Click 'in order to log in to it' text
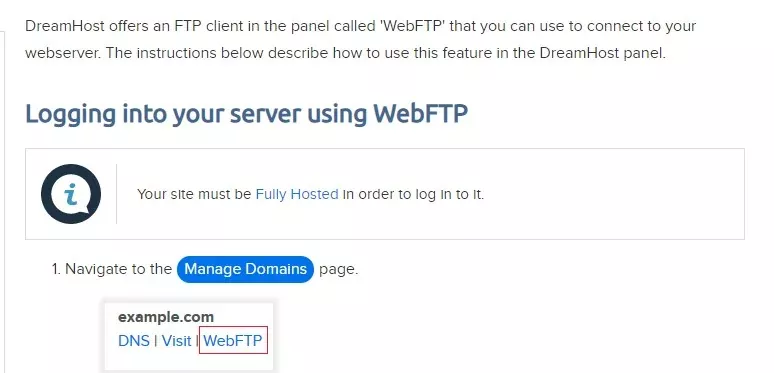Image resolution: width=774 pixels, height=373 pixels. [x=414, y=194]
